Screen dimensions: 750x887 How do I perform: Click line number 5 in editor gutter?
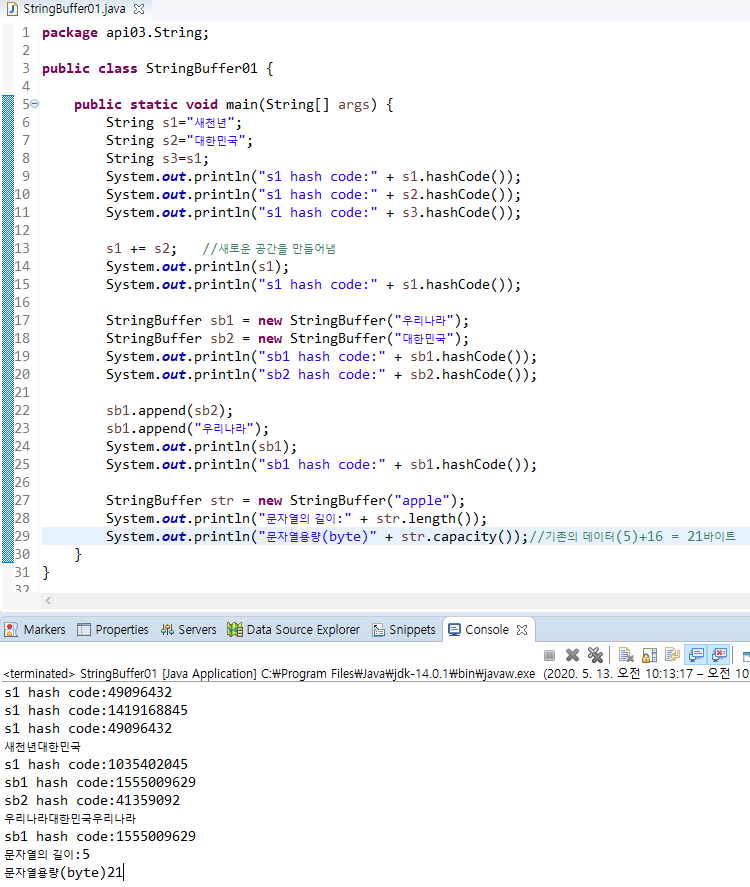tap(25, 104)
